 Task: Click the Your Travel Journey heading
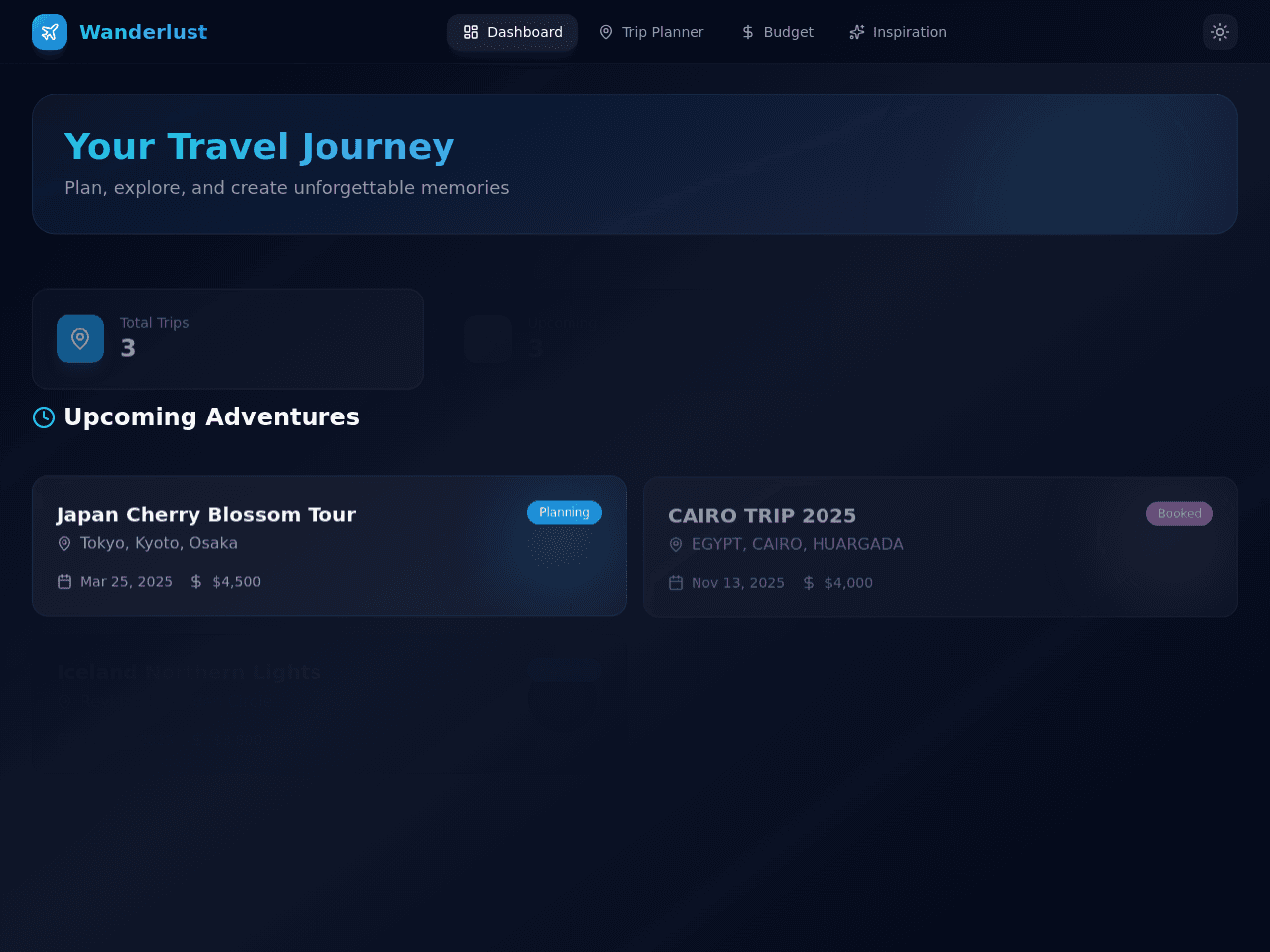260,147
